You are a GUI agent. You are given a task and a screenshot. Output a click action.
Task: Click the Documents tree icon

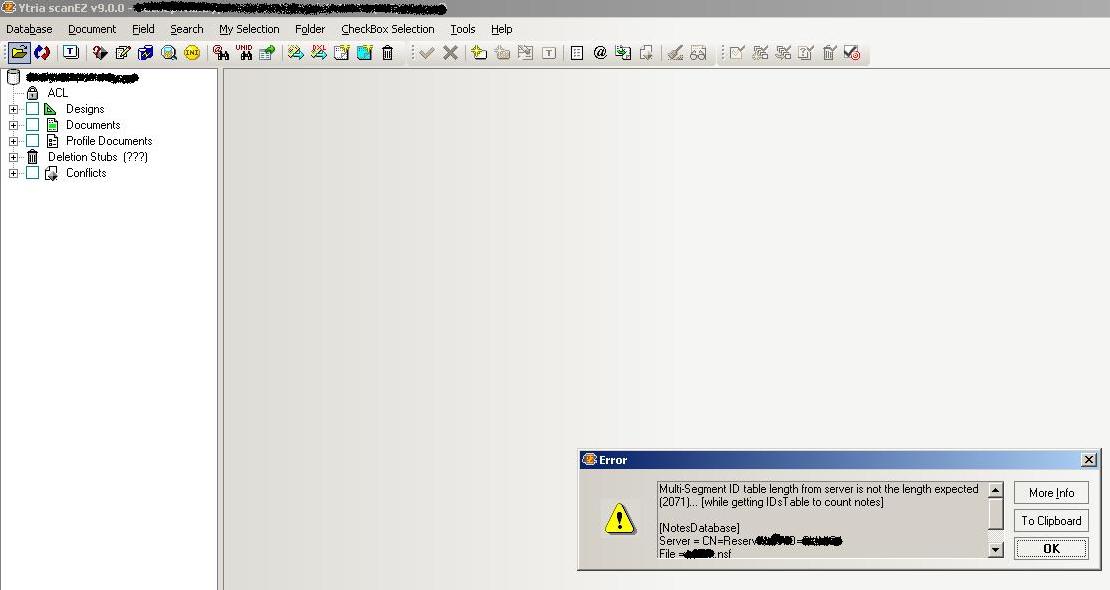point(52,125)
